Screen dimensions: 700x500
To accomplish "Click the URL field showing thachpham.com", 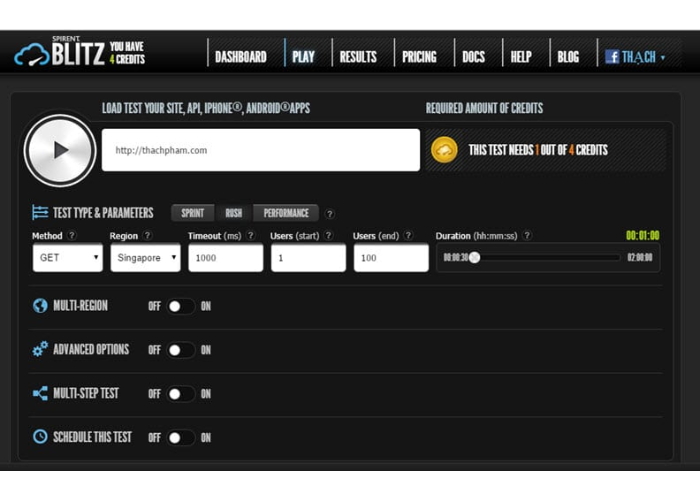I will [261, 150].
